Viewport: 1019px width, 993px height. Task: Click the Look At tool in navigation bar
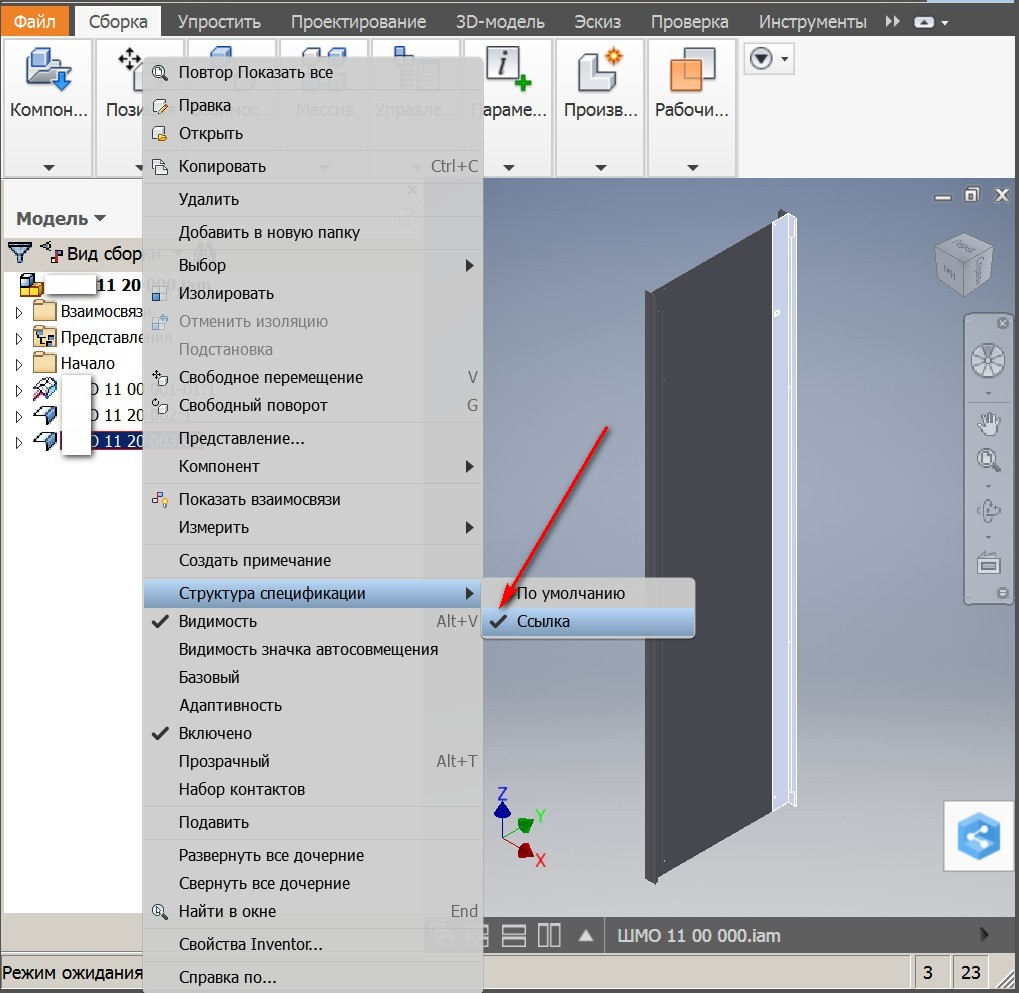pyautogui.click(x=988, y=563)
